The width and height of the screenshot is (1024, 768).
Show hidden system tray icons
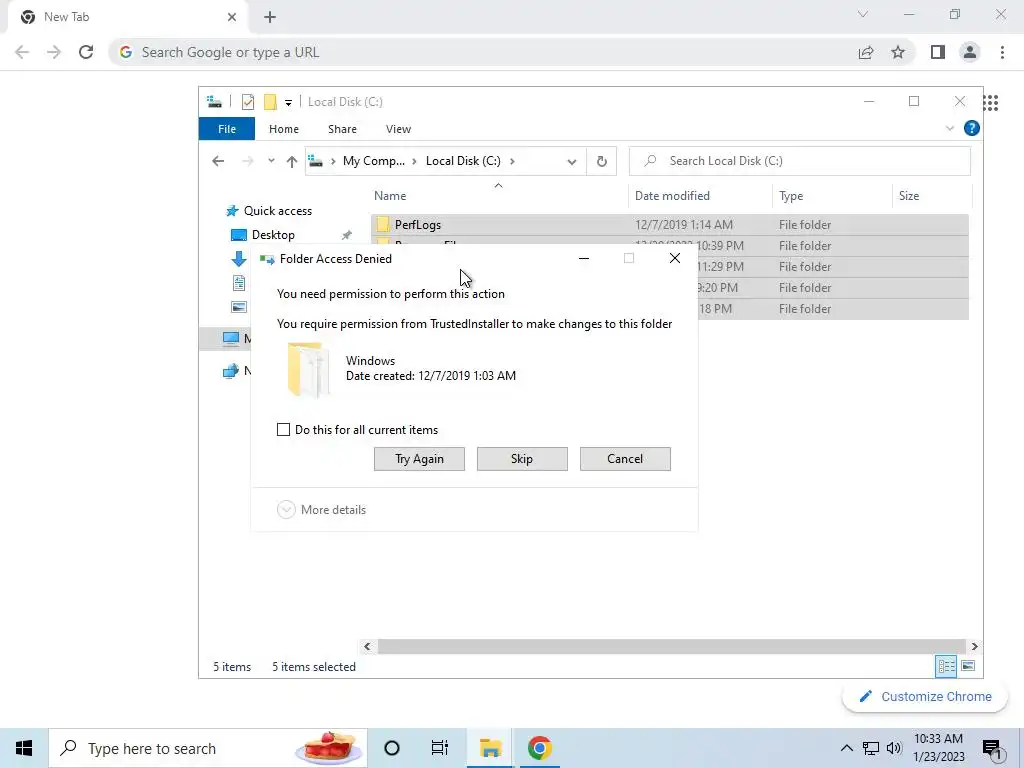(x=846, y=748)
